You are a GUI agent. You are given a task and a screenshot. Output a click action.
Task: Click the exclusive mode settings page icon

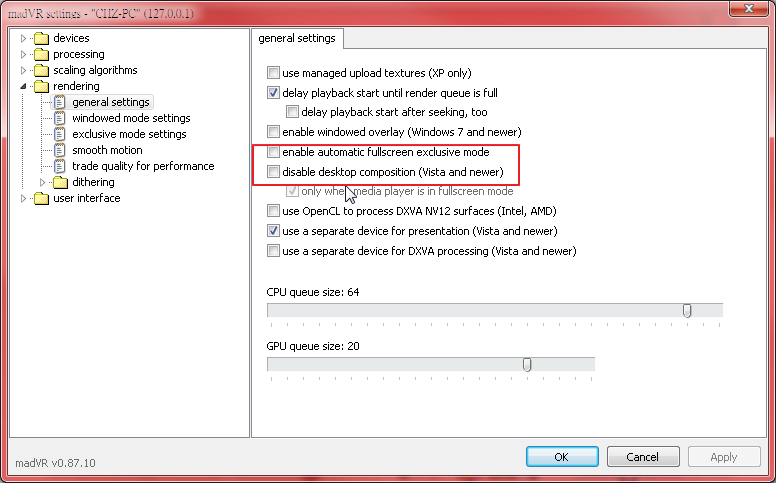pyautogui.click(x=60, y=134)
